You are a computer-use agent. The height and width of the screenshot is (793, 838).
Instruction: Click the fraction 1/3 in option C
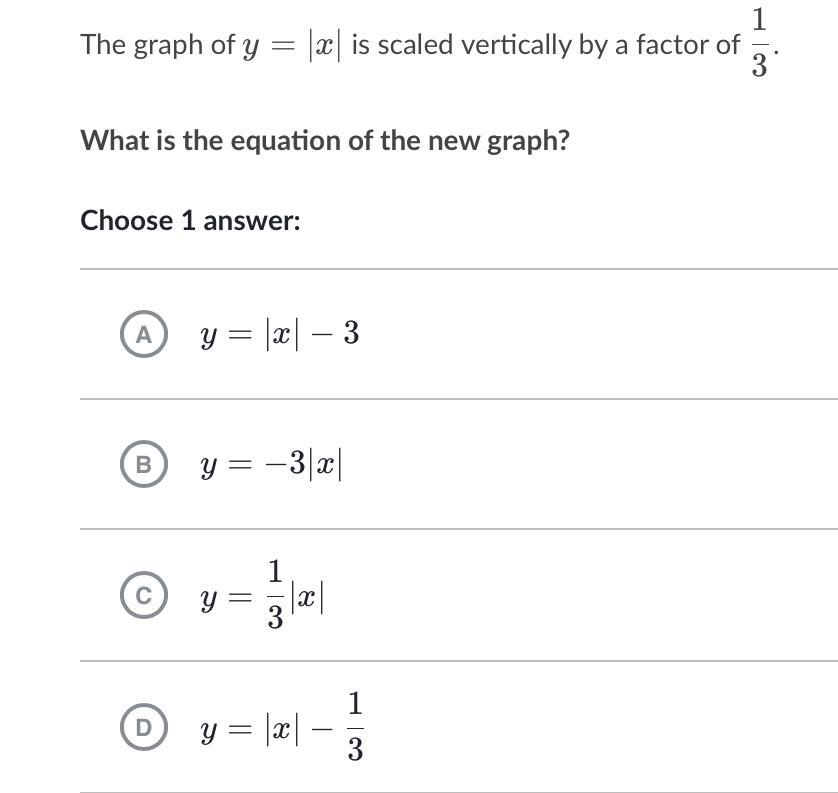[275, 596]
